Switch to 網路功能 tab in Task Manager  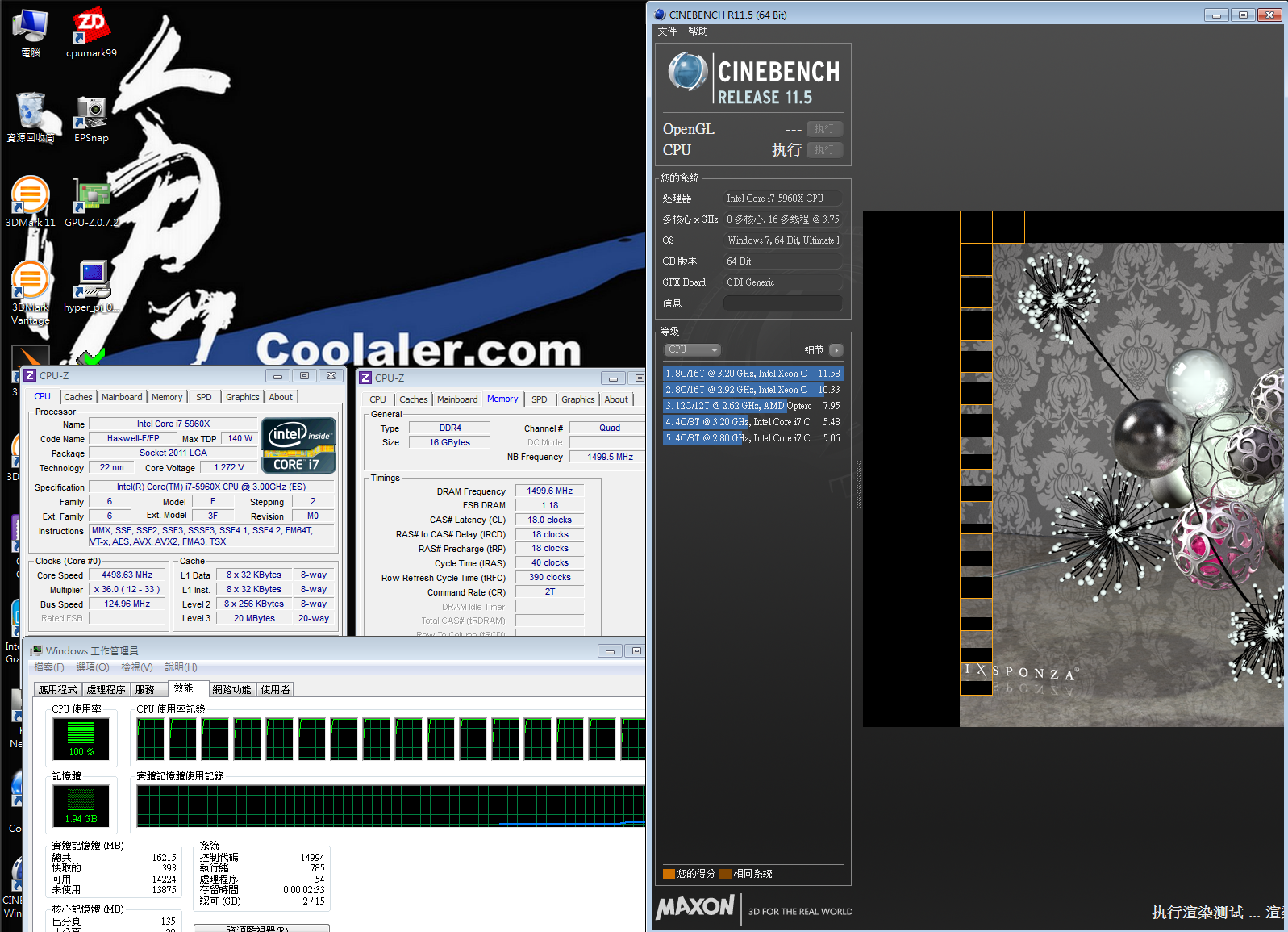click(232, 690)
